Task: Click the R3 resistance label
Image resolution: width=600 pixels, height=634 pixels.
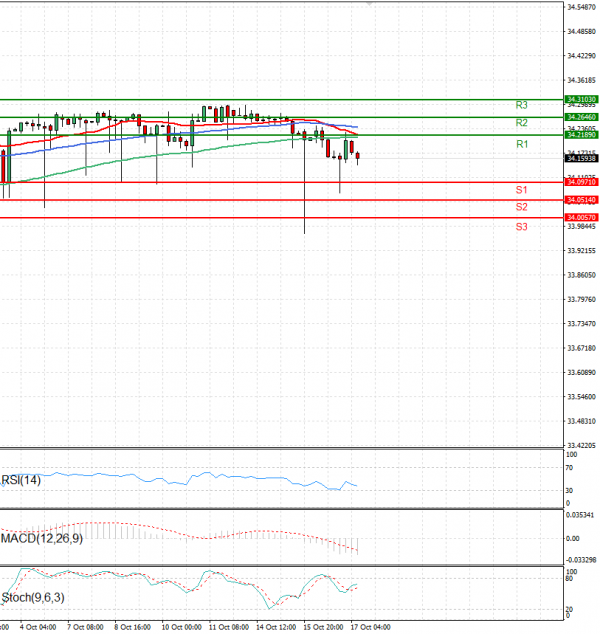Action: click(521, 105)
